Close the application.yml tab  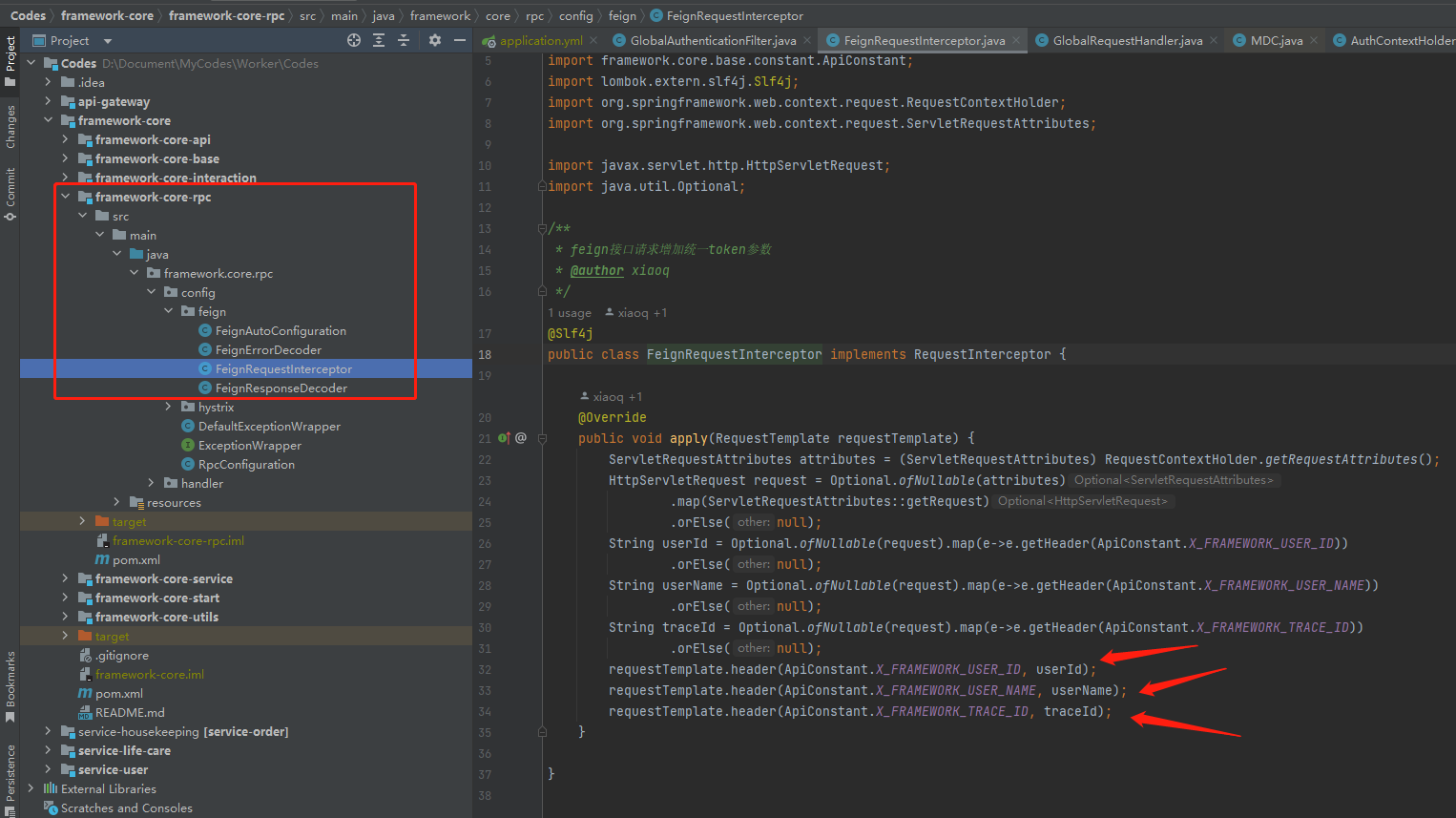coord(593,41)
